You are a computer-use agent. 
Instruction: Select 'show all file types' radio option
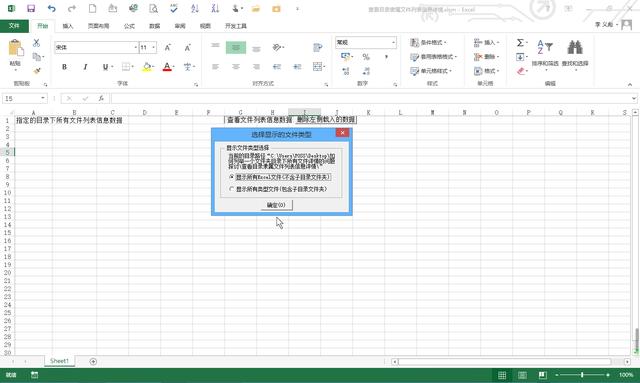point(278,189)
